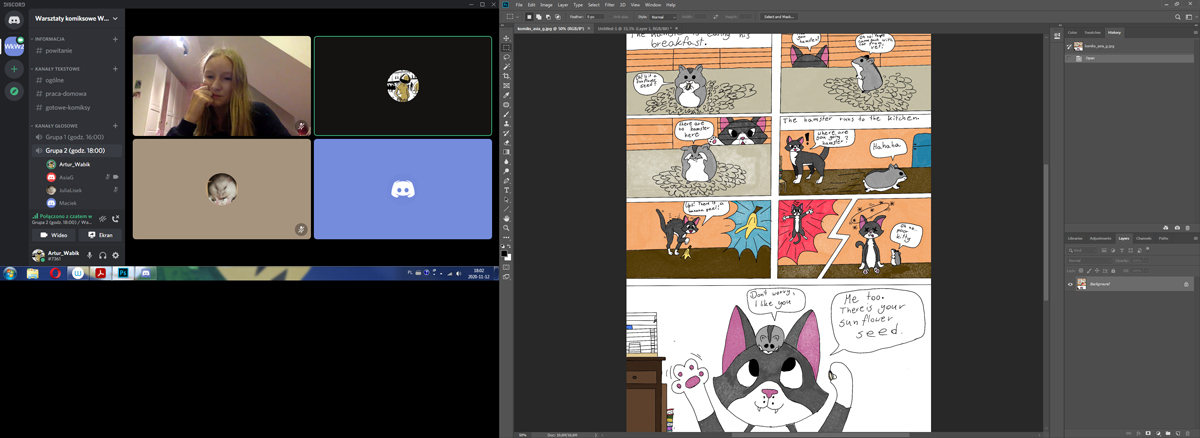Open Photoshop Filter menu
The height and width of the screenshot is (438, 1200).
coord(610,5)
